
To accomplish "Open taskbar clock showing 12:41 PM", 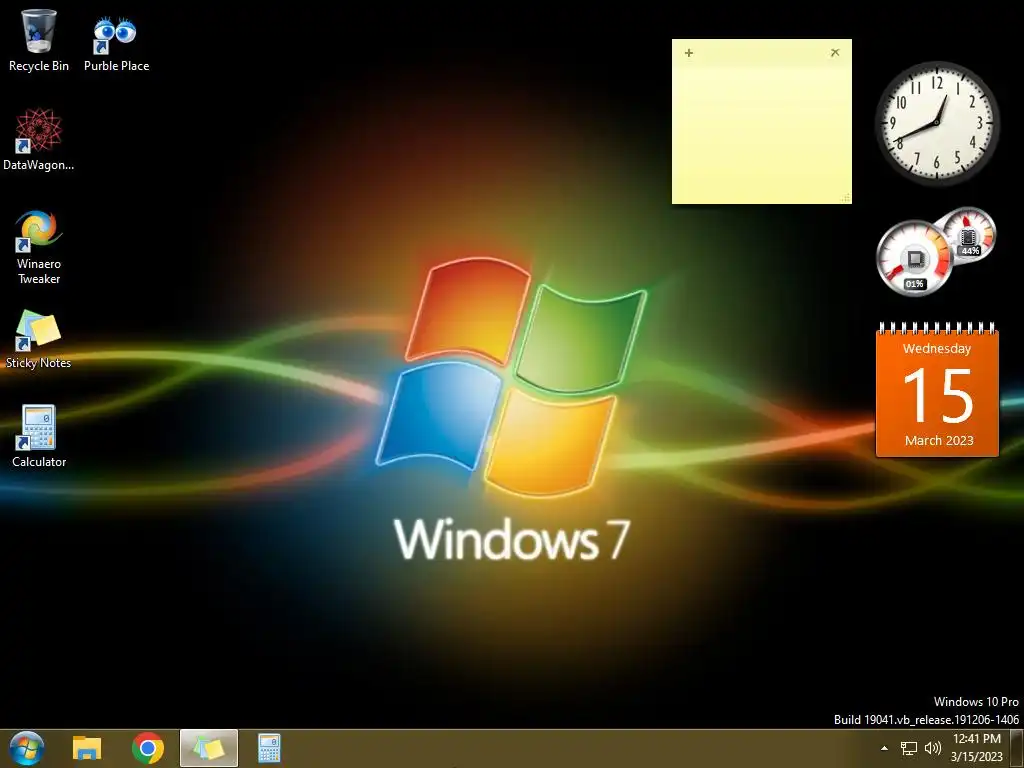I will [x=977, y=748].
